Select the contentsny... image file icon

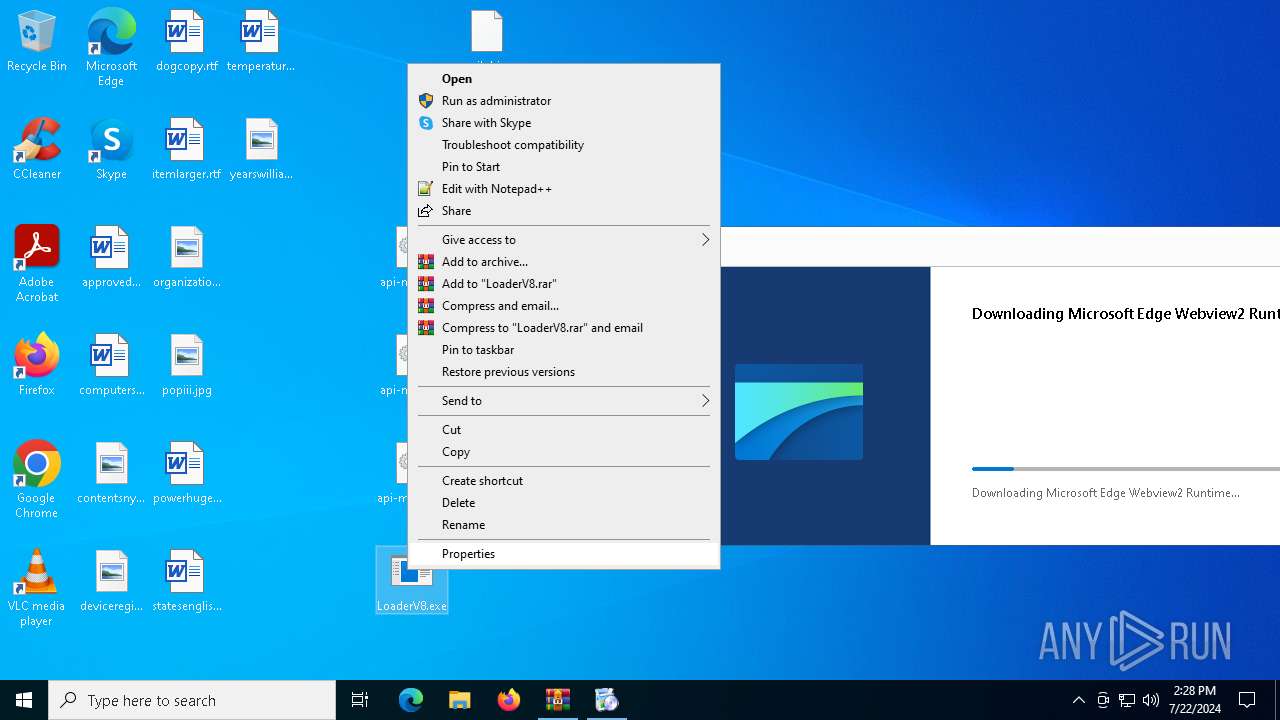[111, 473]
